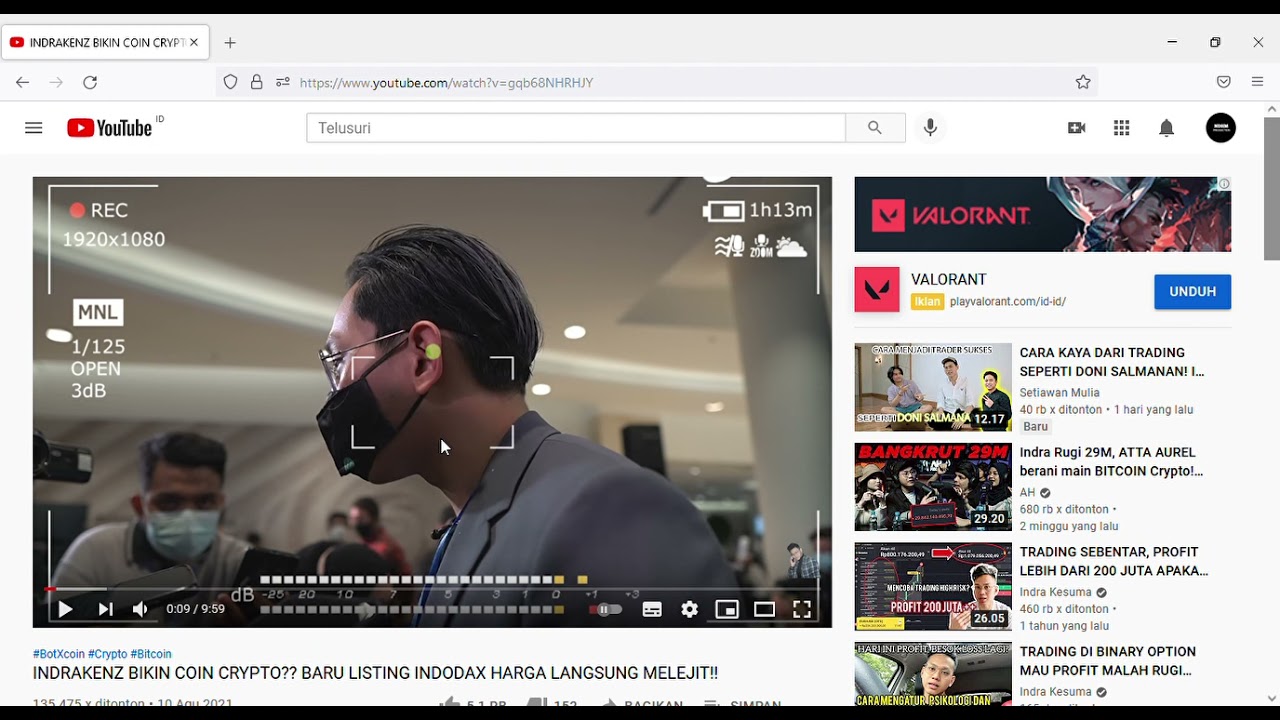
Task: Toggle subtitles with the captions icon
Action: [x=652, y=609]
